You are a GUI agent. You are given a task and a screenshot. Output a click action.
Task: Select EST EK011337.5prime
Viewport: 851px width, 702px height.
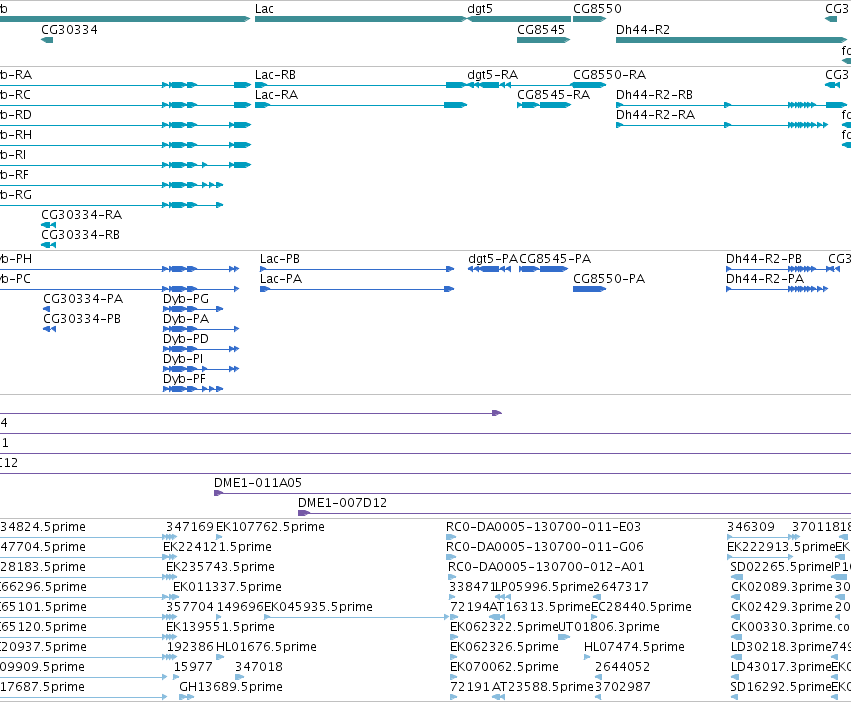point(169,597)
